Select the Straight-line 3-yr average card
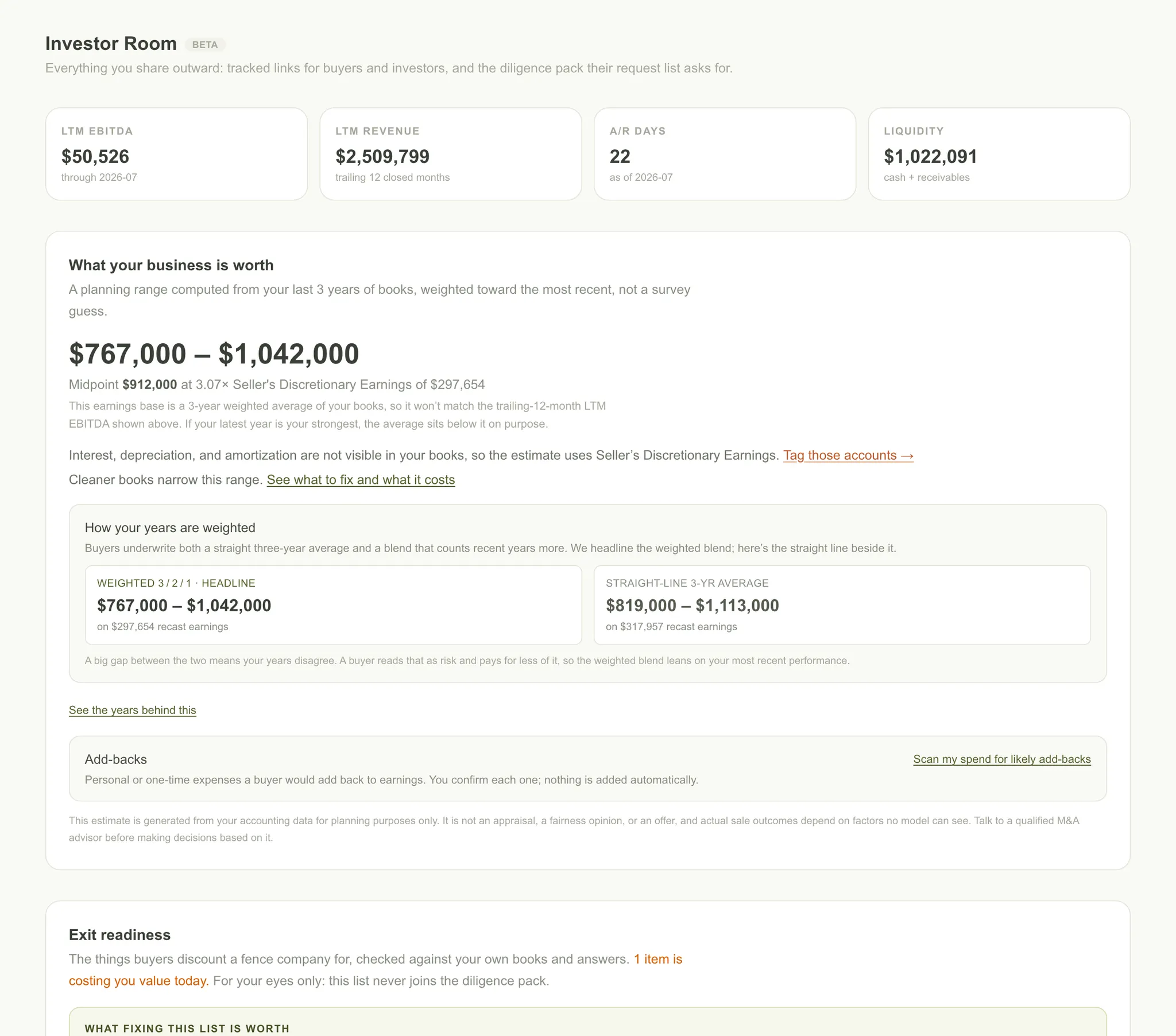 (x=842, y=605)
